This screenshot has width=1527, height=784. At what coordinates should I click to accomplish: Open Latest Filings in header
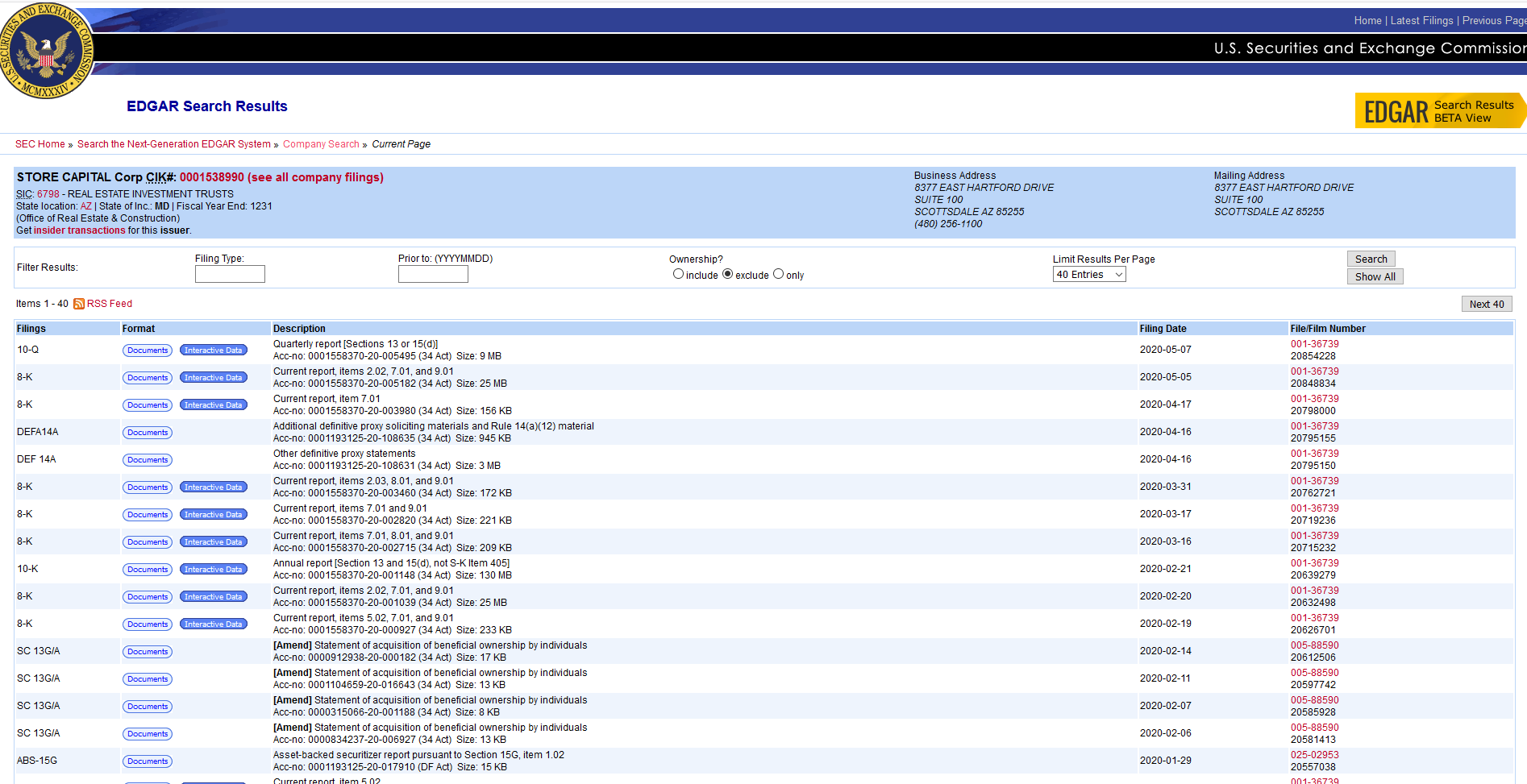click(1421, 21)
